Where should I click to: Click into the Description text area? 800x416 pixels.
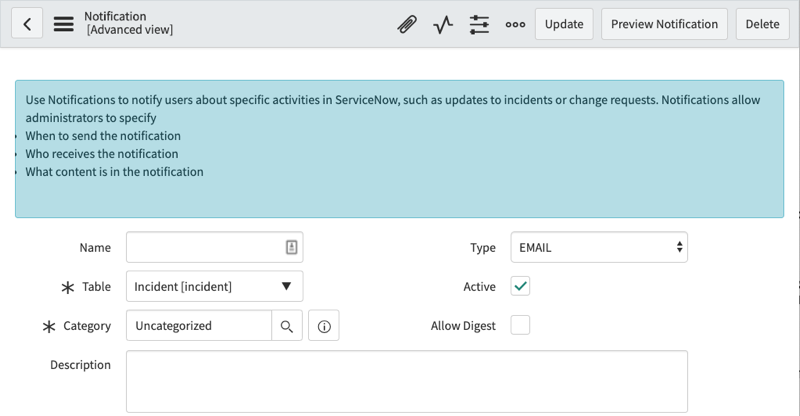point(407,381)
